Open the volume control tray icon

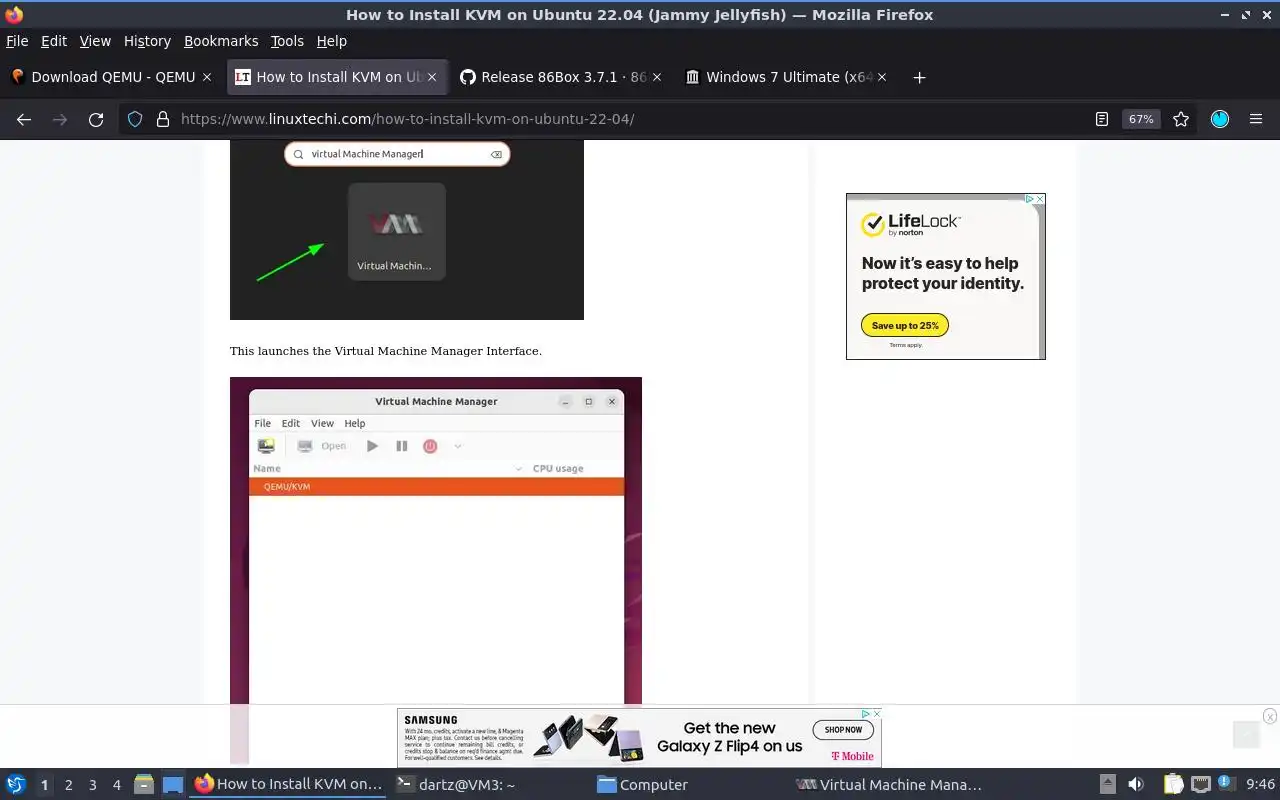tap(1135, 785)
